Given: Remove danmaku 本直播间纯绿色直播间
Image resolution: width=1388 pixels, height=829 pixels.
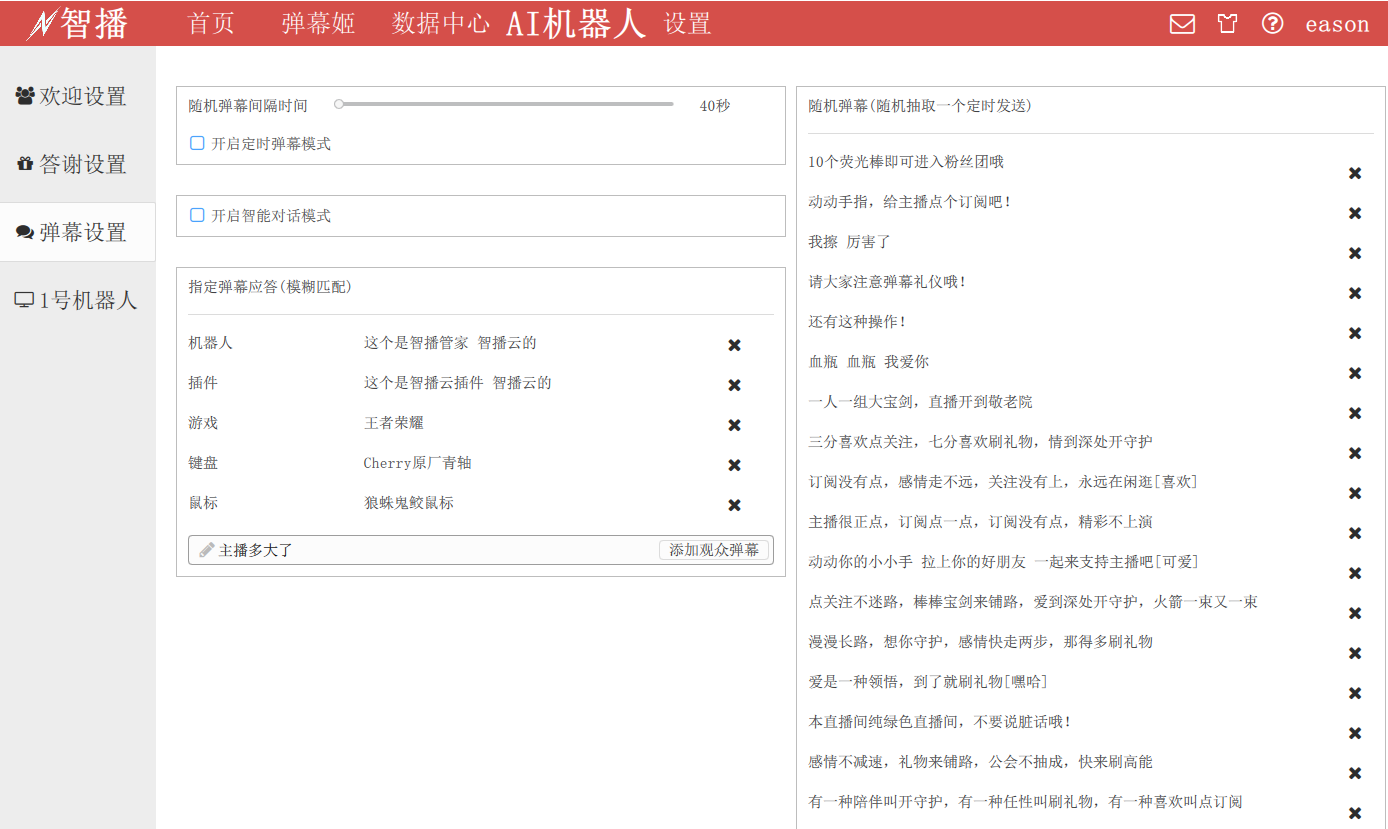Looking at the screenshot, I should point(1355,733).
